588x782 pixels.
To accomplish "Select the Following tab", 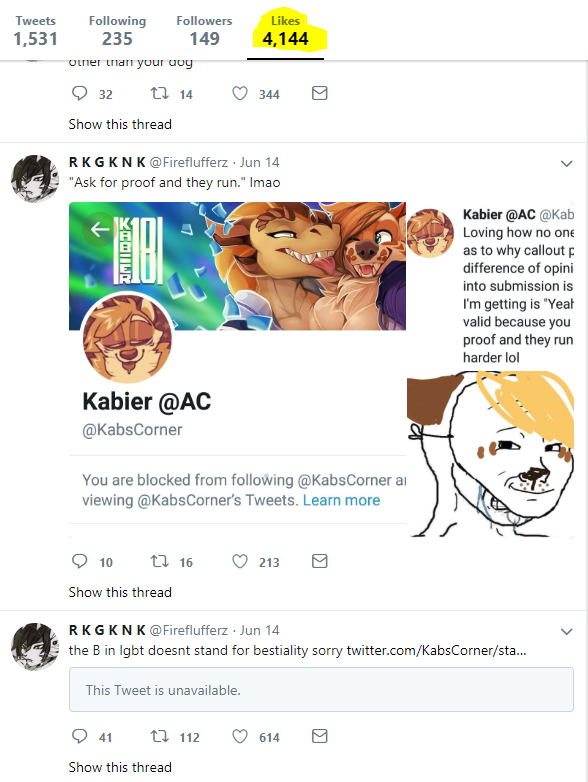I will [117, 31].
